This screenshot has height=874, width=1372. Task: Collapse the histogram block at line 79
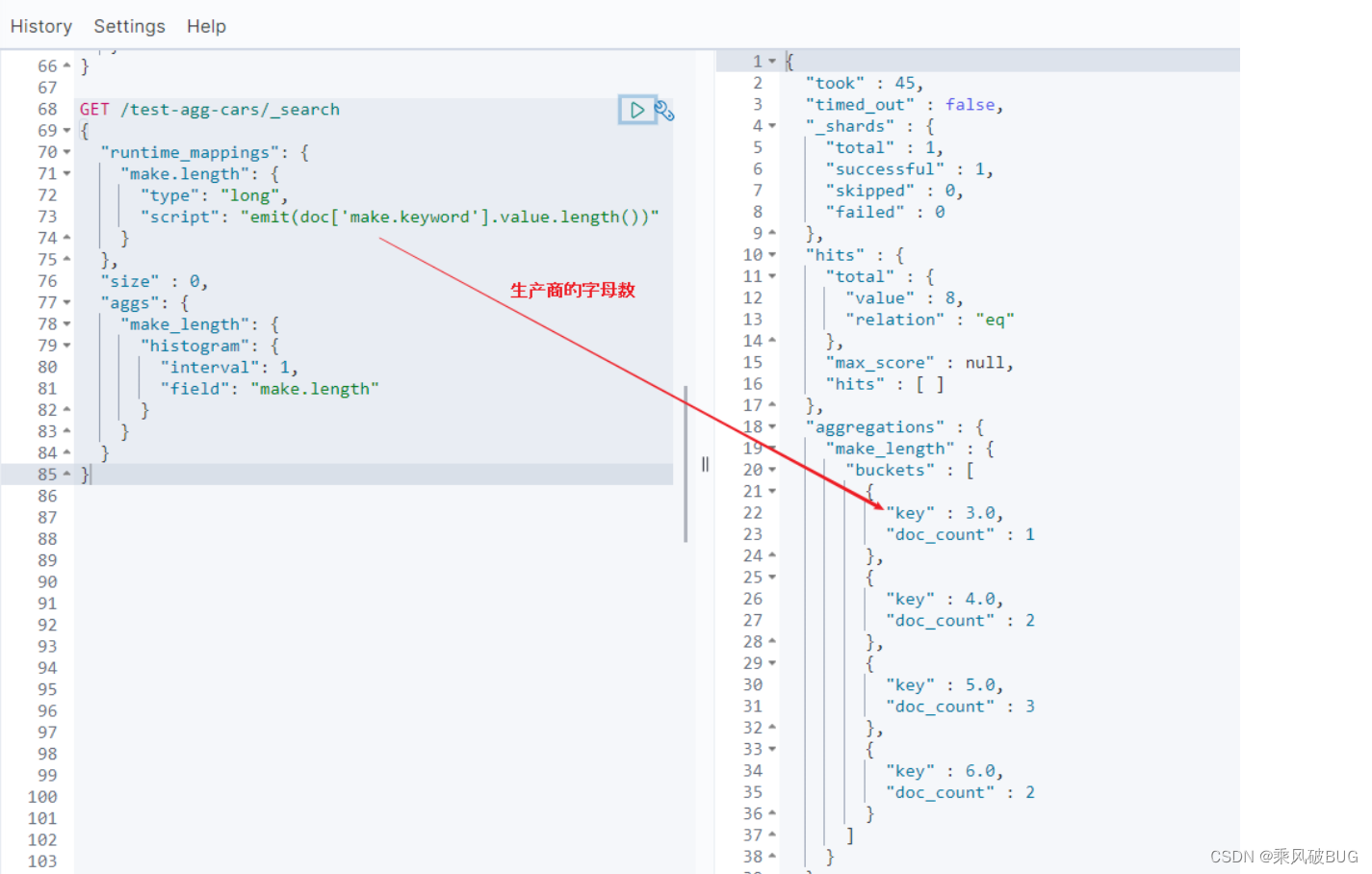coord(66,346)
